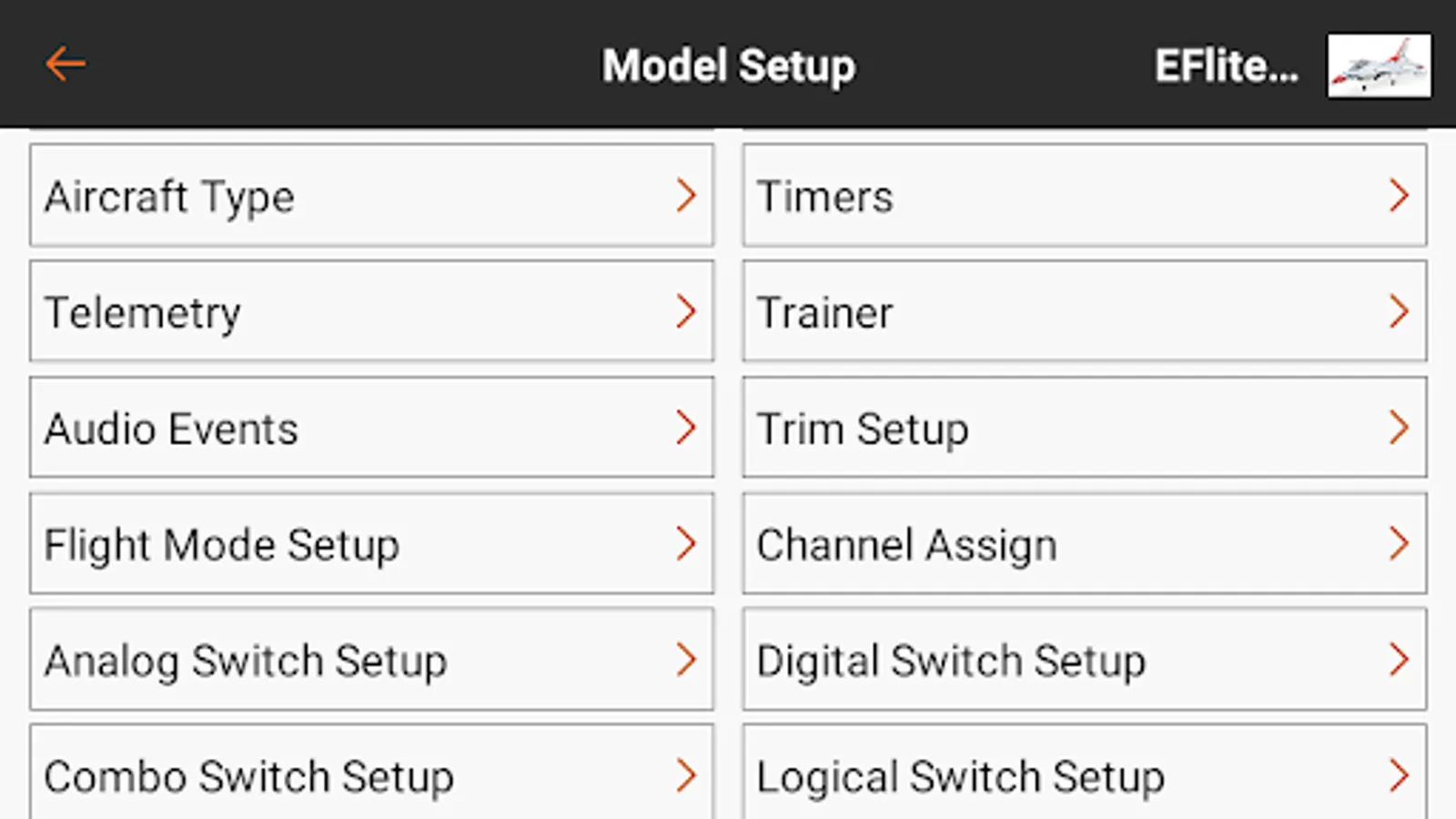Open Channel Assign screen
The height and width of the screenshot is (819, 1456).
pyautogui.click(x=1084, y=544)
